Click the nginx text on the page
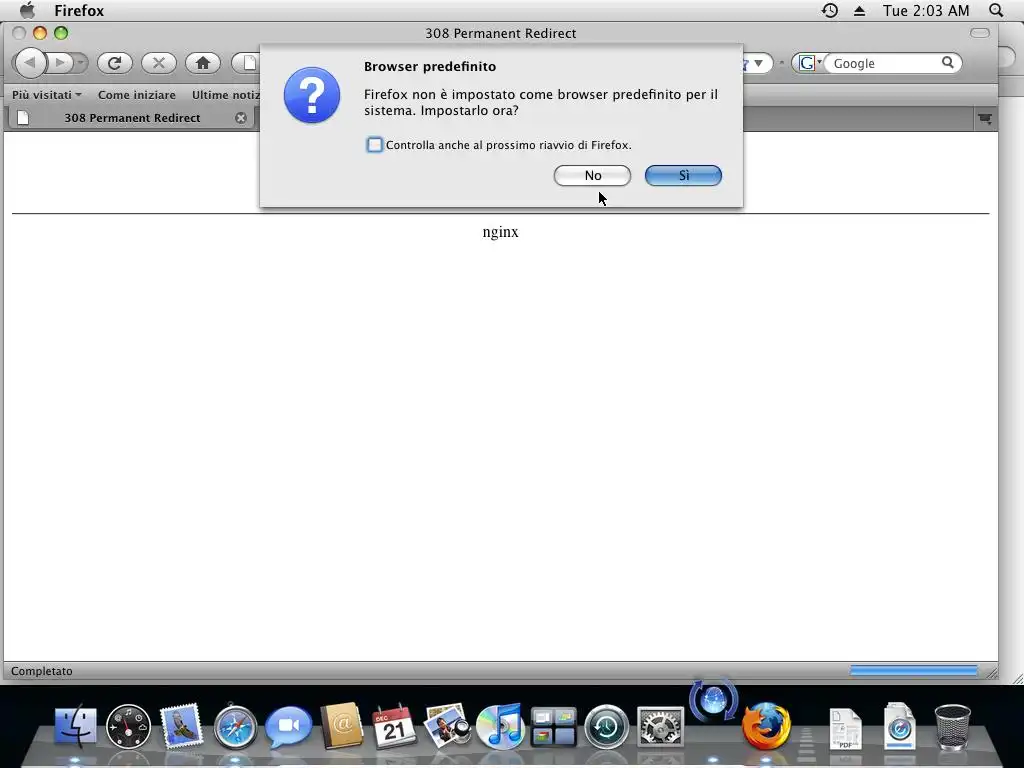 click(500, 232)
